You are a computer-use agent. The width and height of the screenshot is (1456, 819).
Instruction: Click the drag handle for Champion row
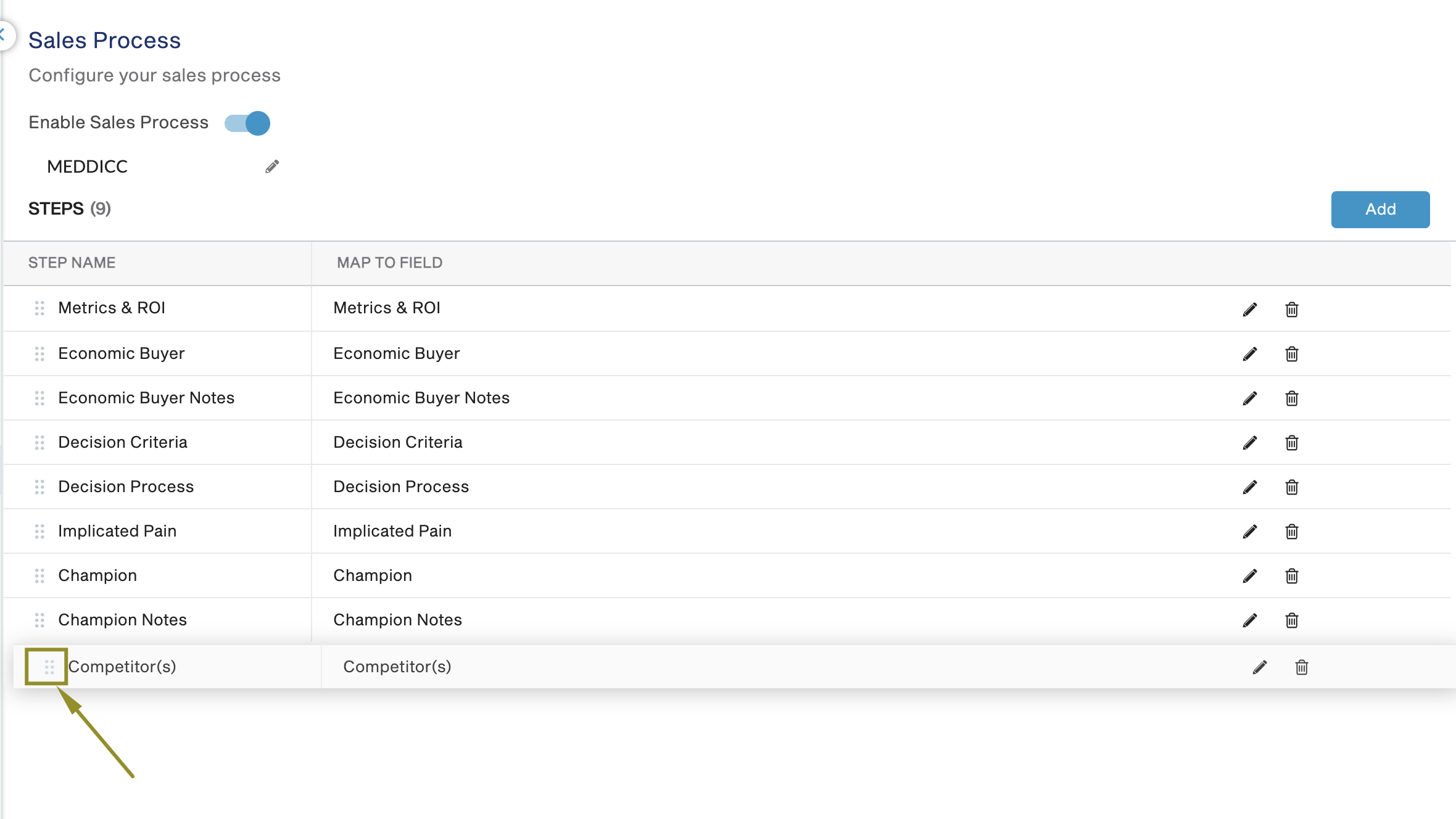(39, 575)
